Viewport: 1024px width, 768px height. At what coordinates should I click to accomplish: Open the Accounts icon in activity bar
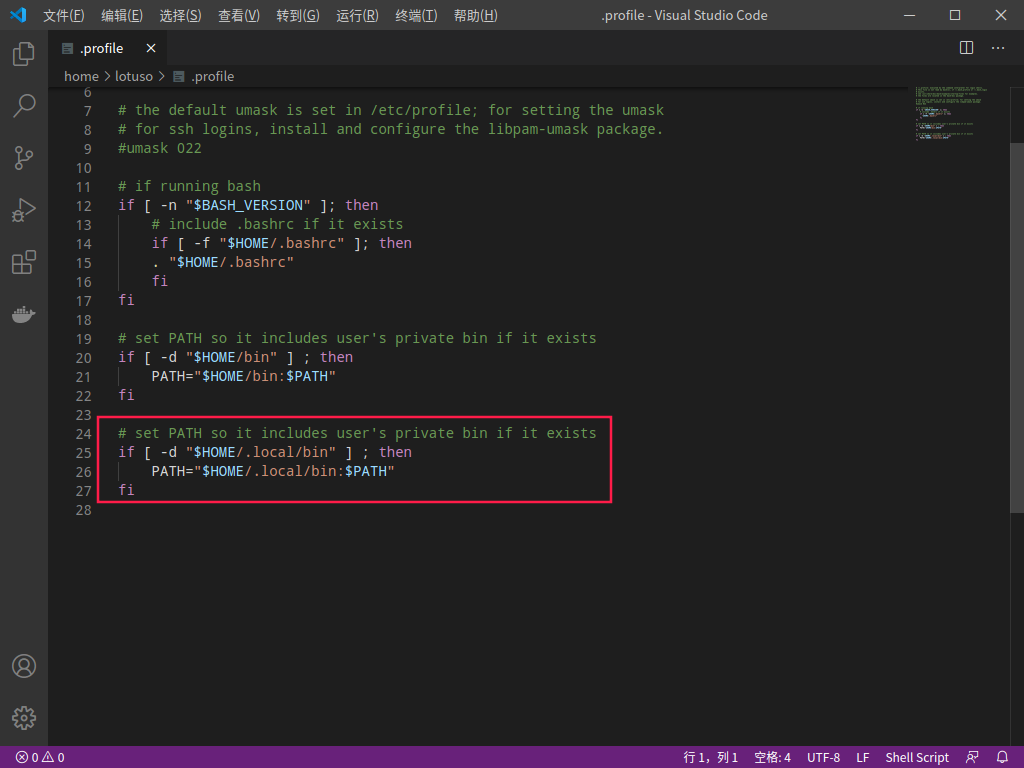tap(24, 666)
